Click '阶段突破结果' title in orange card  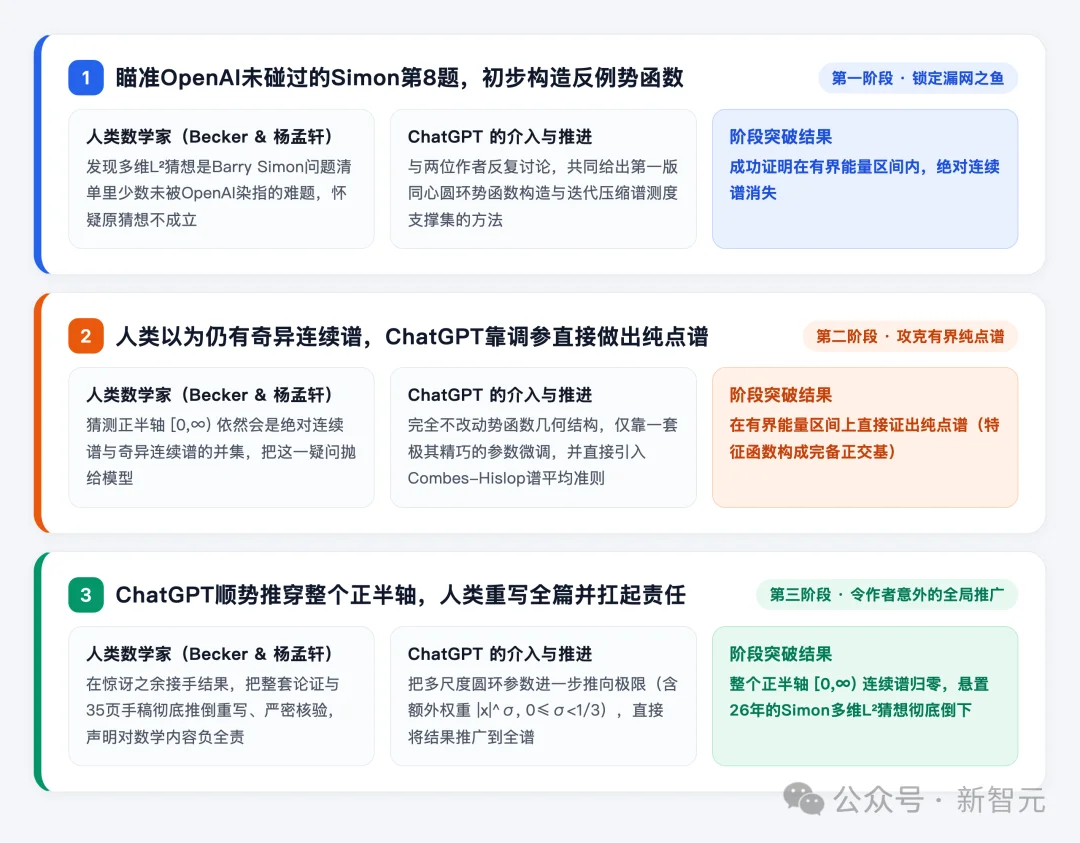pos(780,395)
